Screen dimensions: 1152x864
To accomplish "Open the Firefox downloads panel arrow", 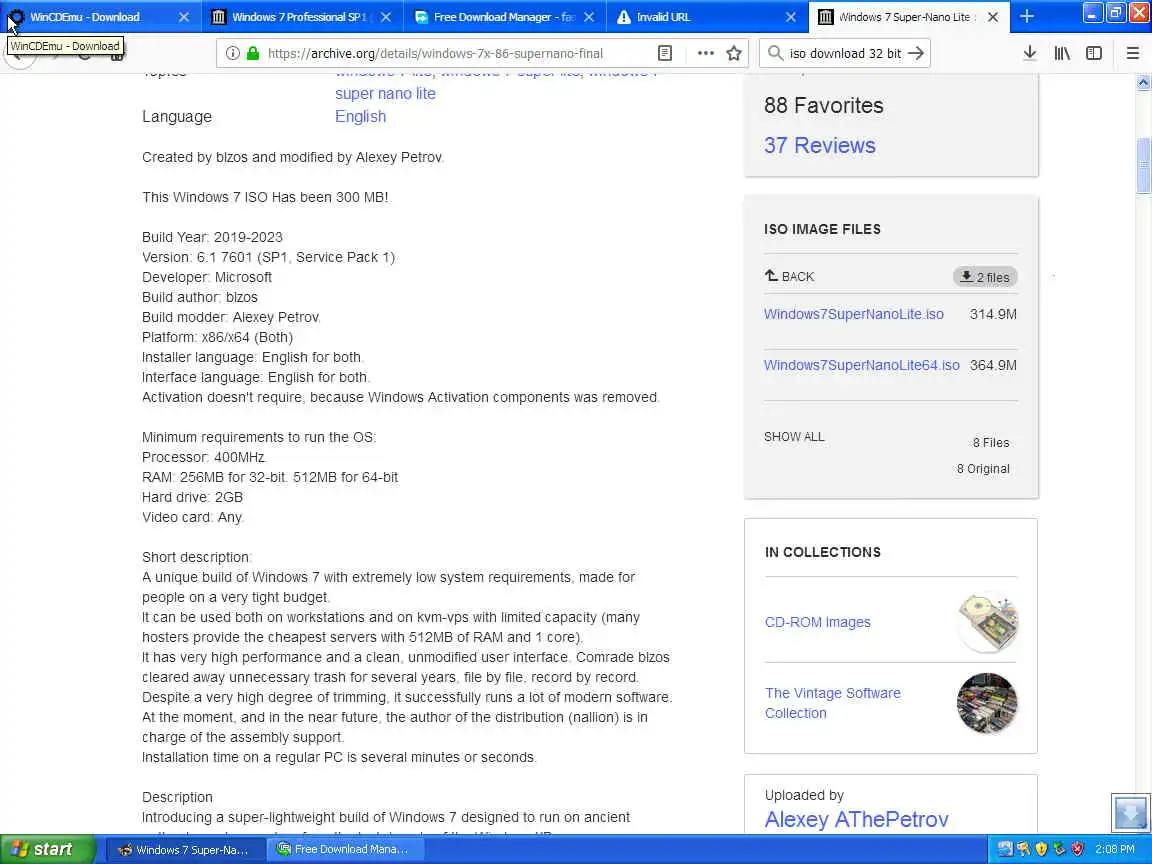I will pos(1030,53).
